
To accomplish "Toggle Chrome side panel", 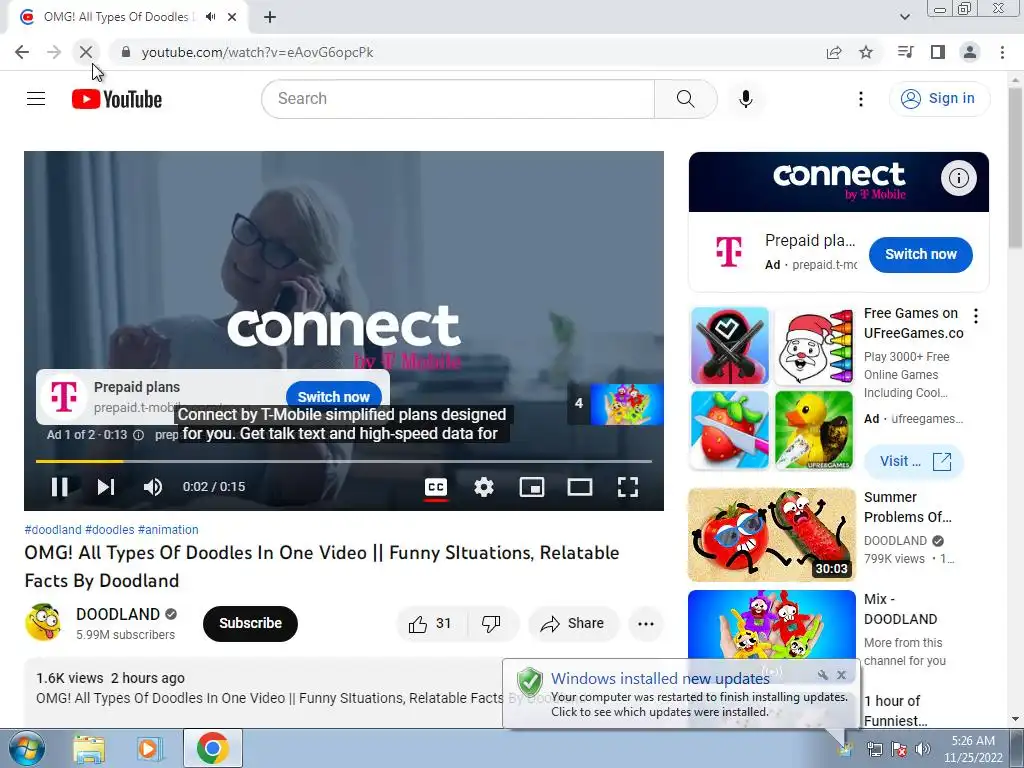I will point(938,52).
